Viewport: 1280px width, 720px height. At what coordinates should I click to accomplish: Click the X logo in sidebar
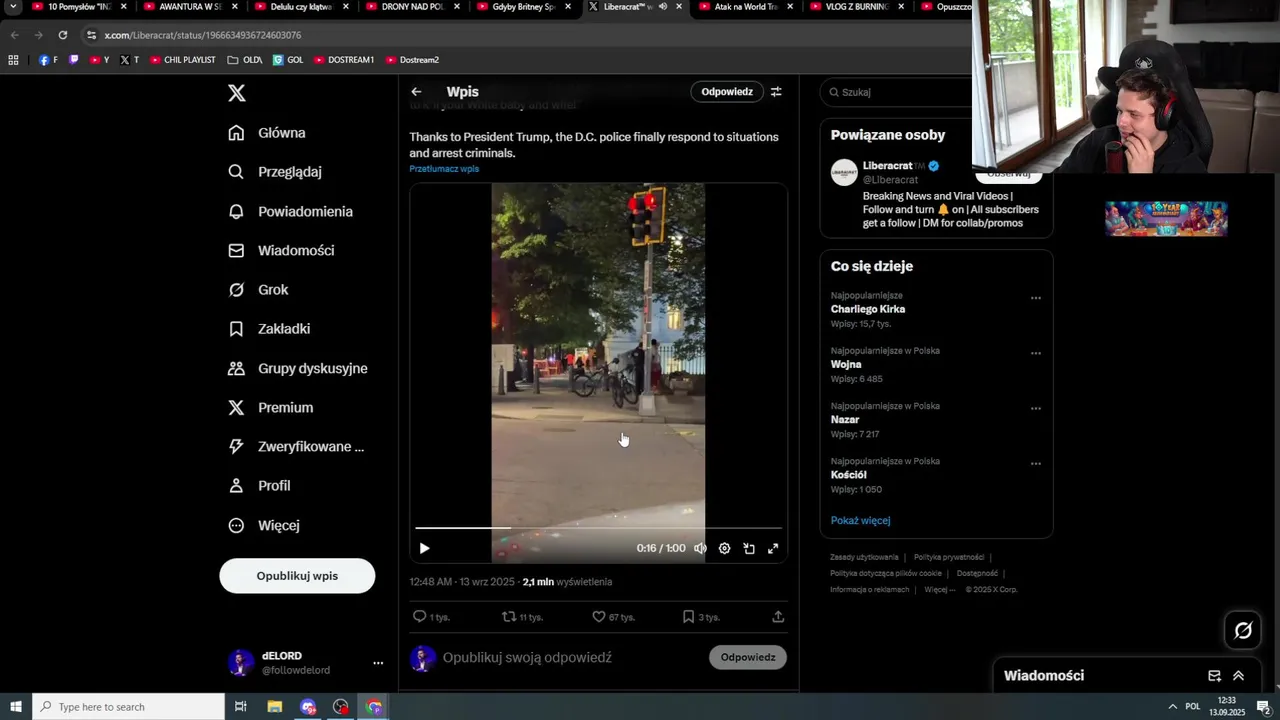[236, 93]
